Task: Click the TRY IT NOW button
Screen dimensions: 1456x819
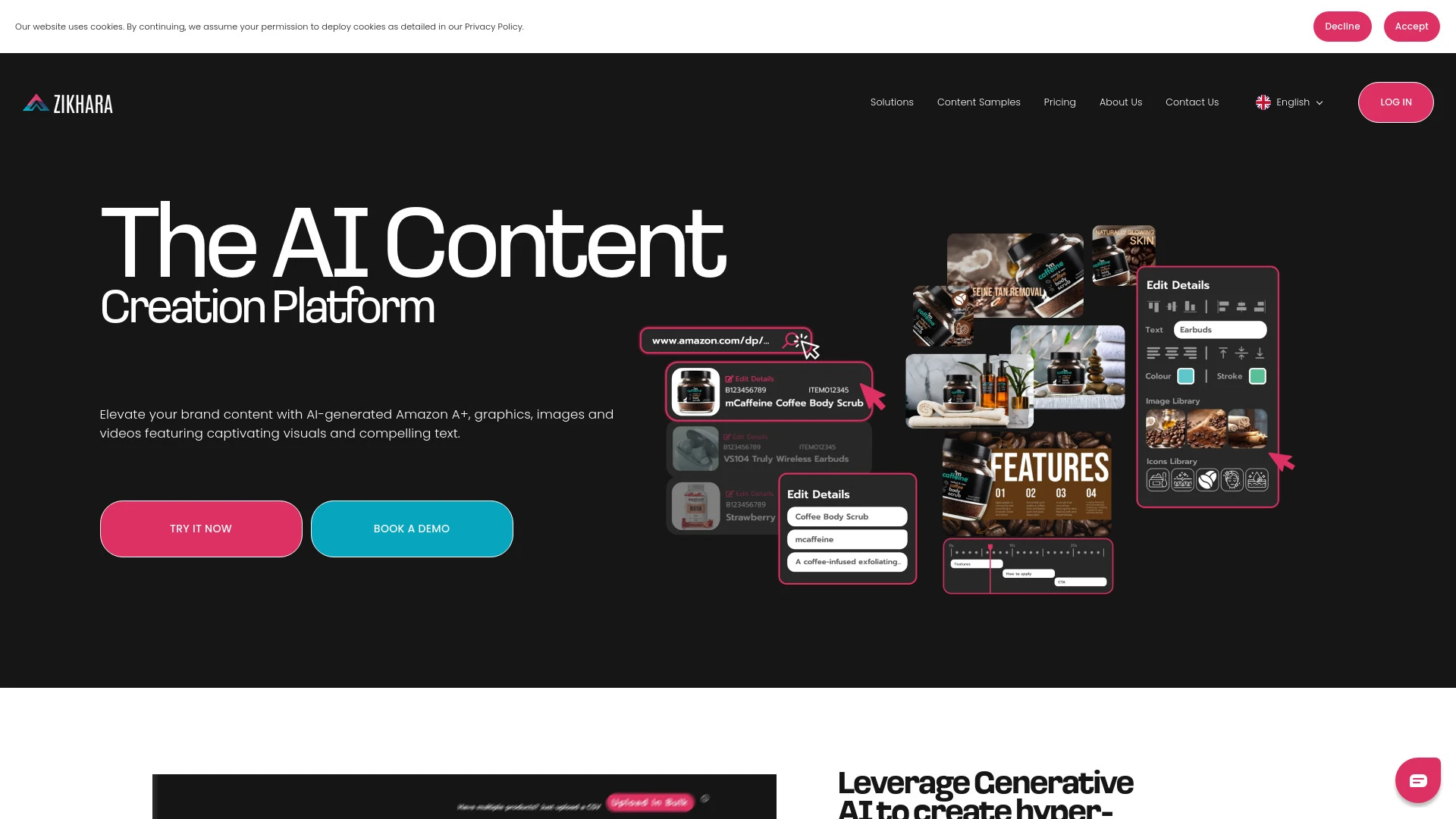Action: point(200,528)
